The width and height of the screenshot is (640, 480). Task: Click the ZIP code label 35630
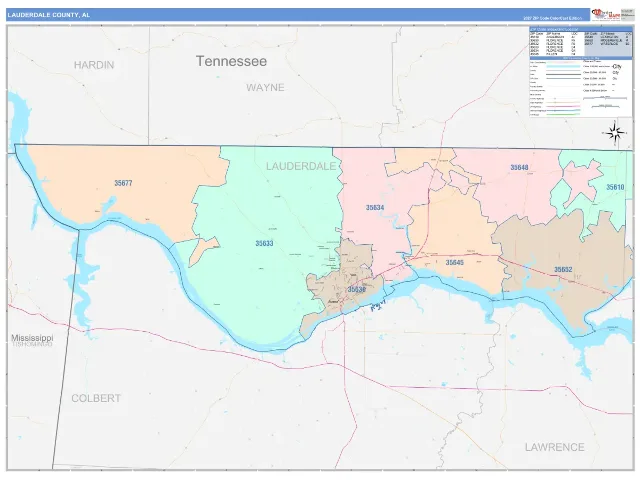tap(356, 289)
